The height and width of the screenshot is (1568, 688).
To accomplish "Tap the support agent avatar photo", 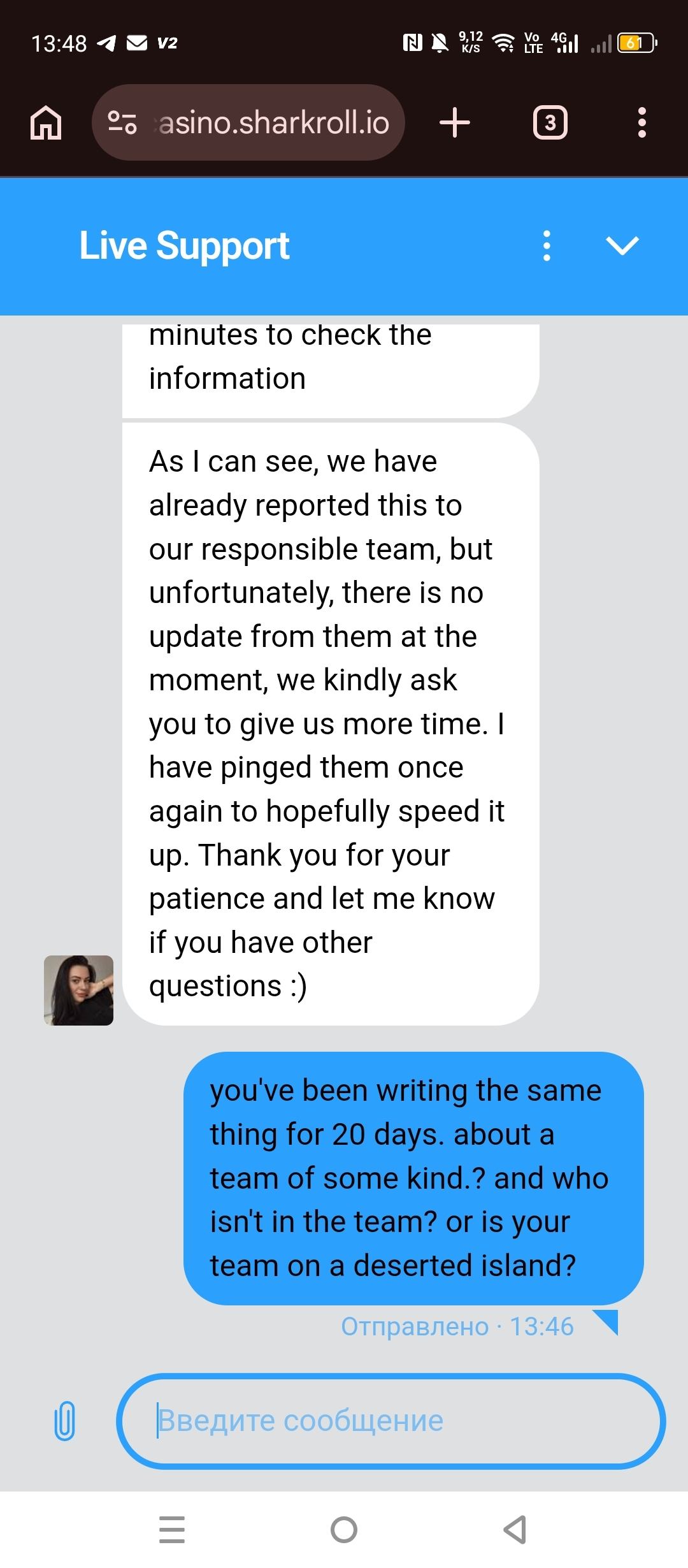I will pyautogui.click(x=78, y=990).
